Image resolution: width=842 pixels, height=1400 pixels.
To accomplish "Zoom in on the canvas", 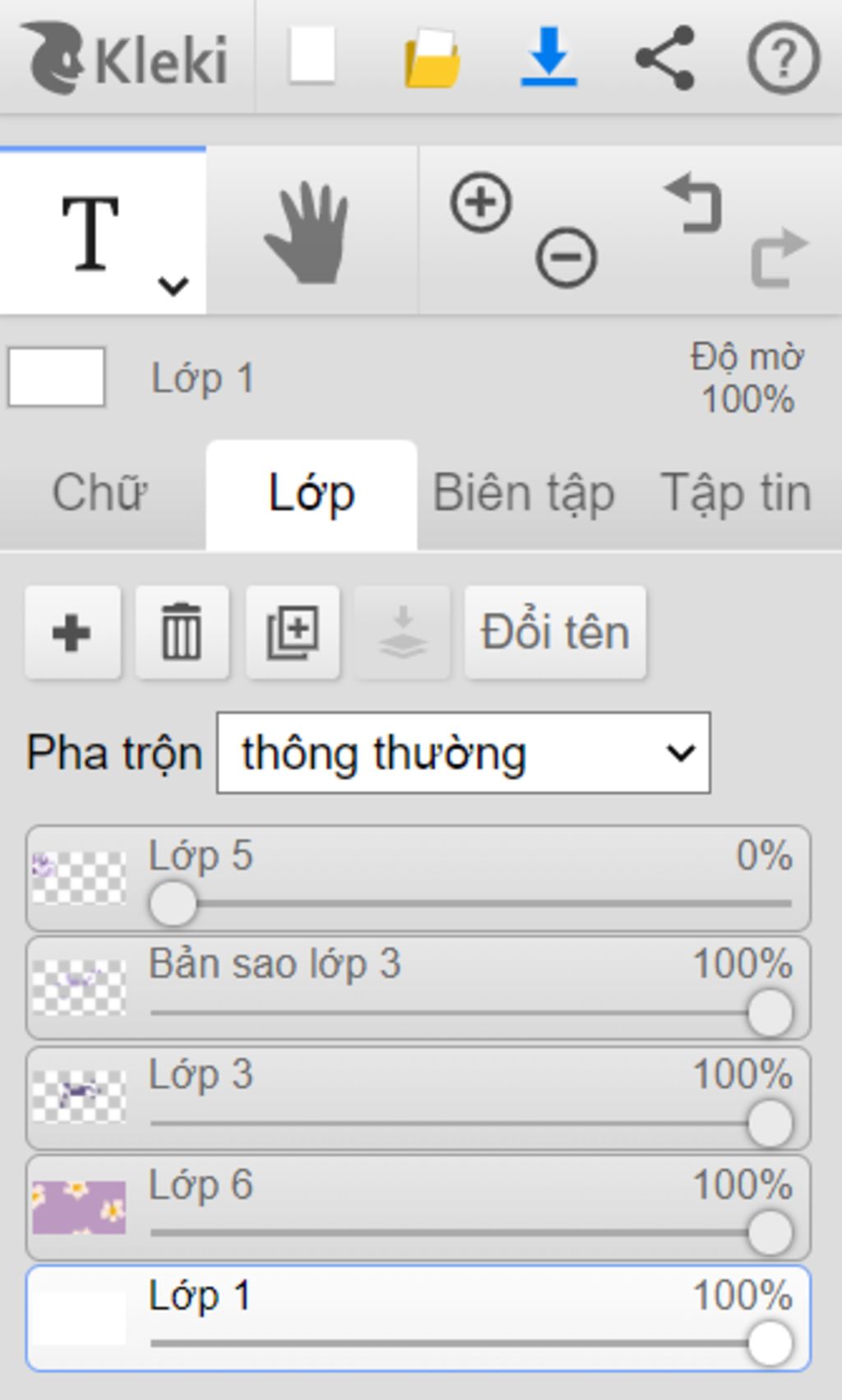I will click(x=481, y=202).
